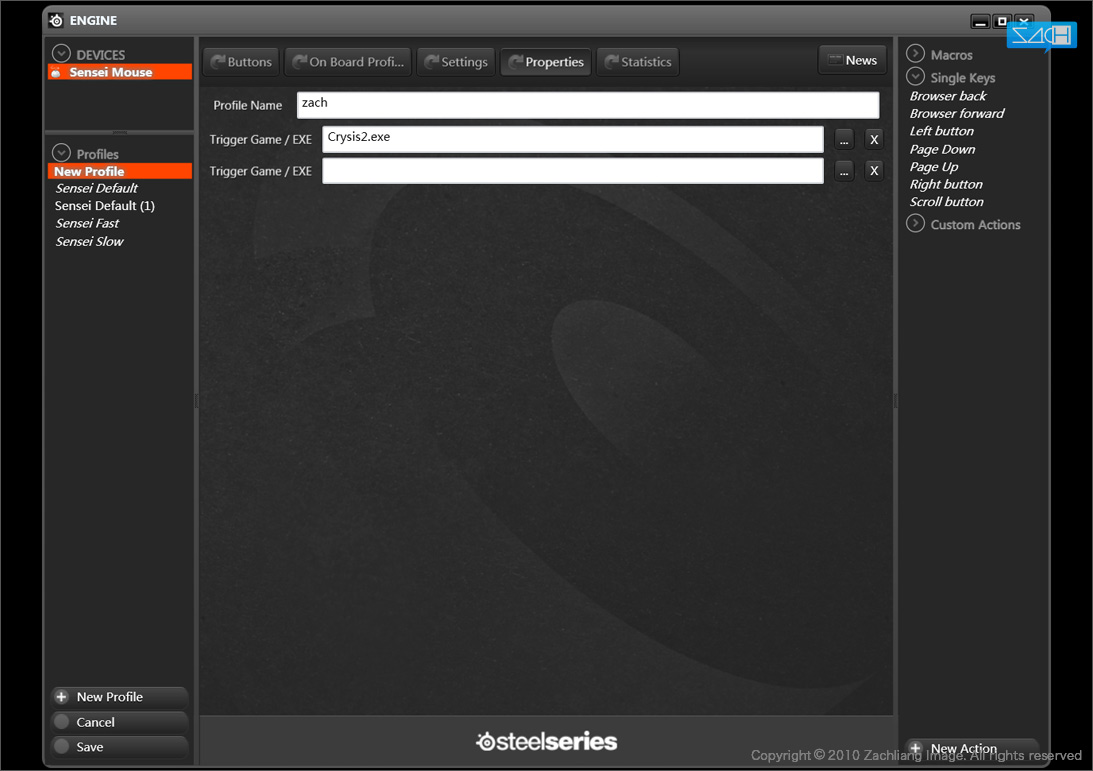Open the Buttons tab

(241, 62)
